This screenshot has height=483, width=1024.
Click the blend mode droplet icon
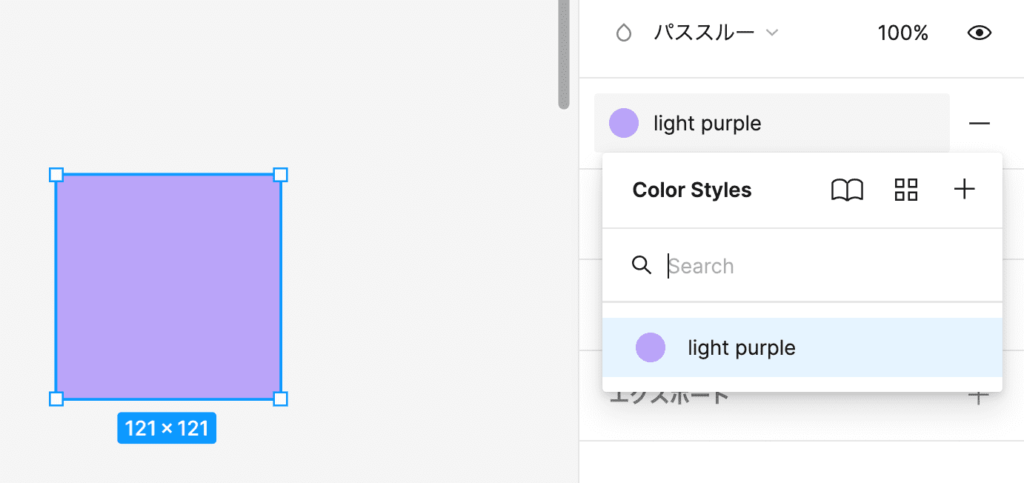(x=624, y=33)
